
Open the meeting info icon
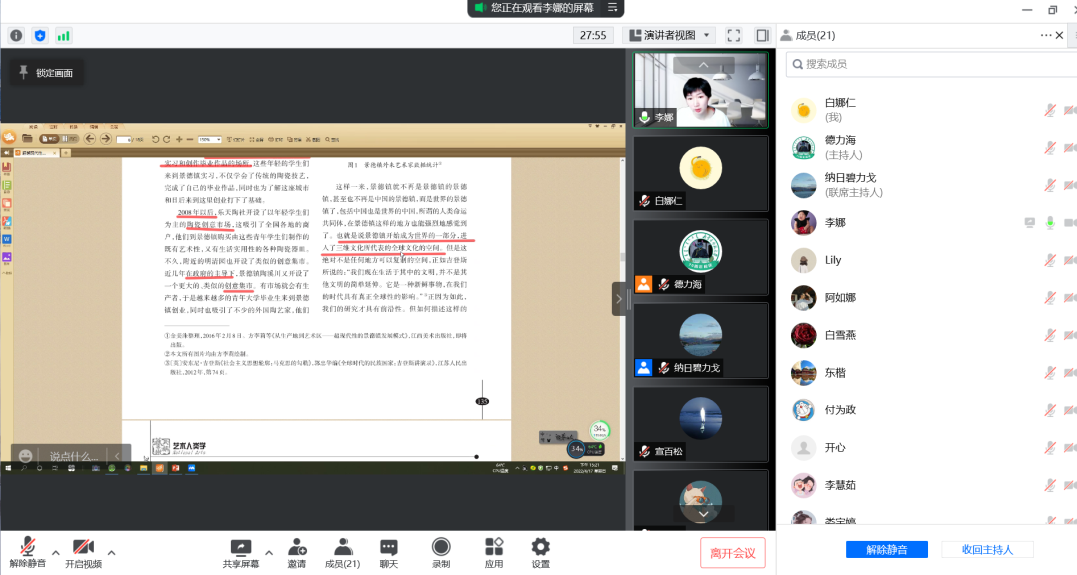click(x=16, y=35)
